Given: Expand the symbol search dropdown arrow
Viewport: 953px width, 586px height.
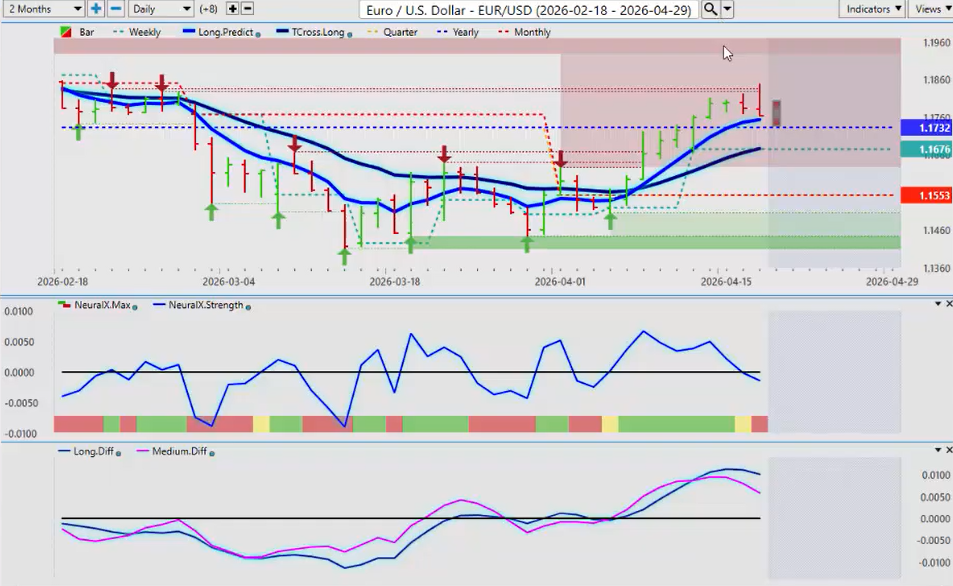Looking at the screenshot, I should pos(728,9).
